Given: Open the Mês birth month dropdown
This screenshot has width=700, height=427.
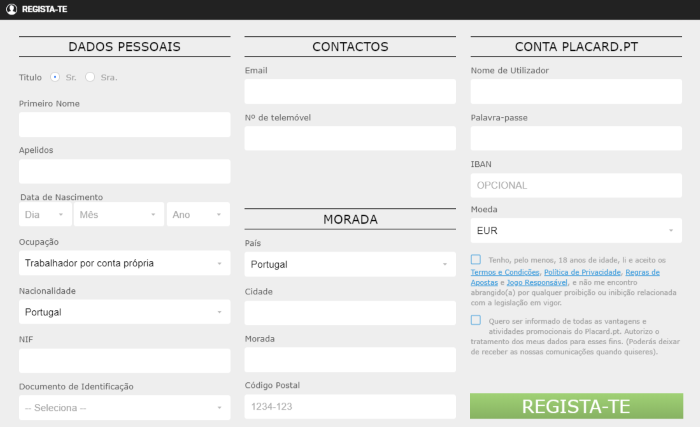Looking at the screenshot, I should [119, 214].
